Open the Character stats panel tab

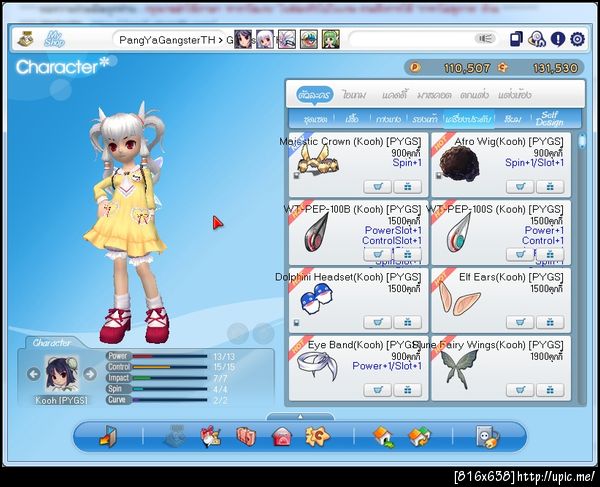point(52,342)
